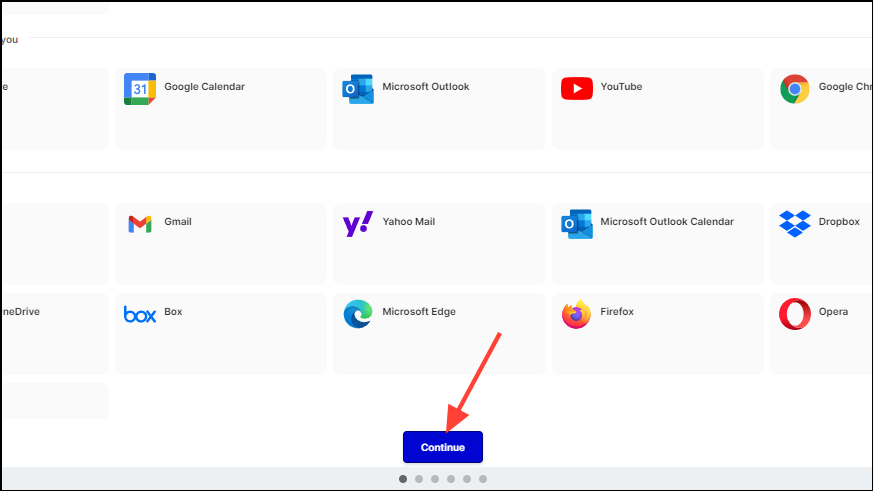
Task: Select the Opera label text
Action: (833, 311)
